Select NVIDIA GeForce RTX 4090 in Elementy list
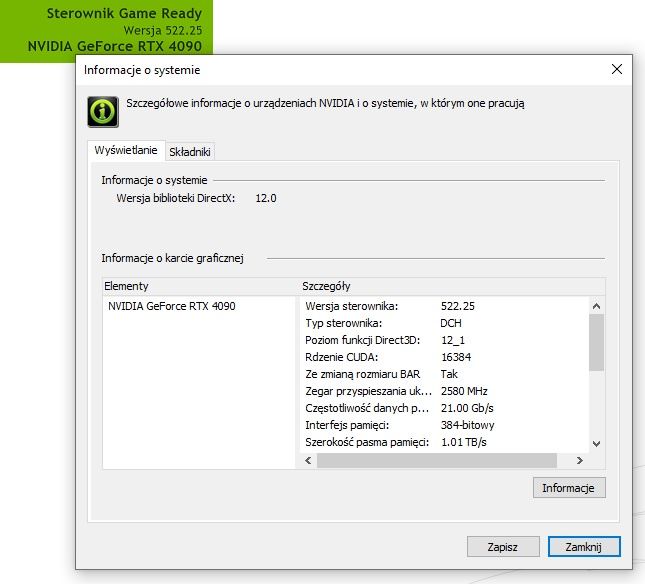The width and height of the screenshot is (645, 584). [172, 306]
